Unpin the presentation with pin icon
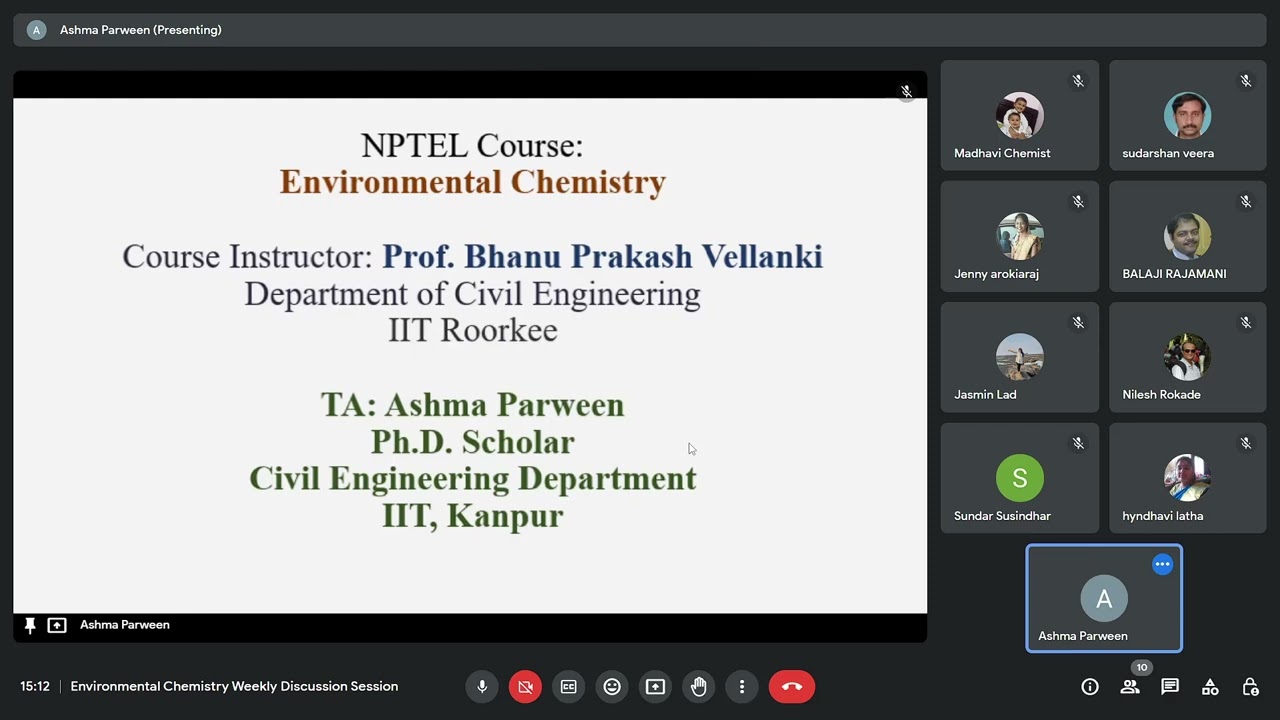Viewport: 1280px width, 720px height. 30,625
